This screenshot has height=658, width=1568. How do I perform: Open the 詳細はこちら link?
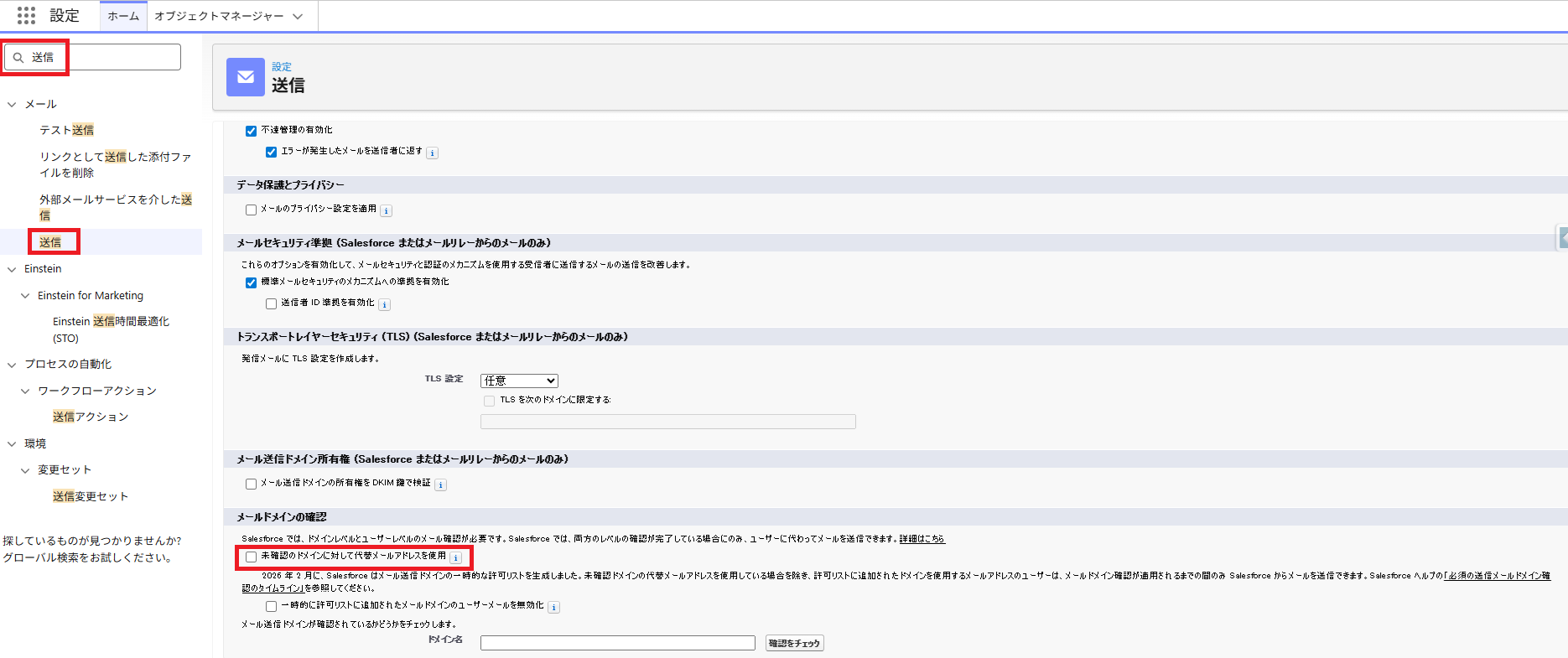click(x=922, y=539)
